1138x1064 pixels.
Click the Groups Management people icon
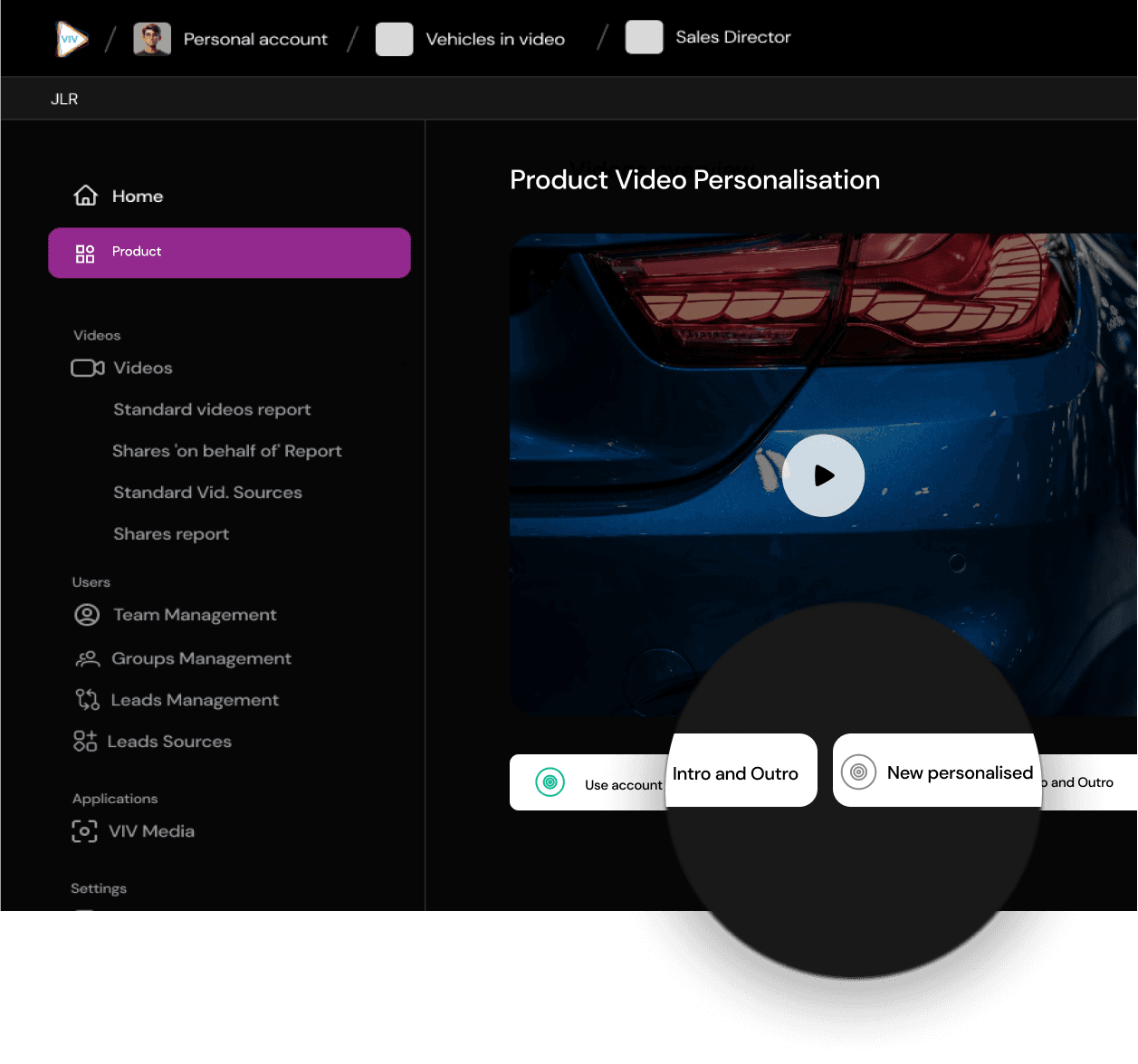(86, 658)
